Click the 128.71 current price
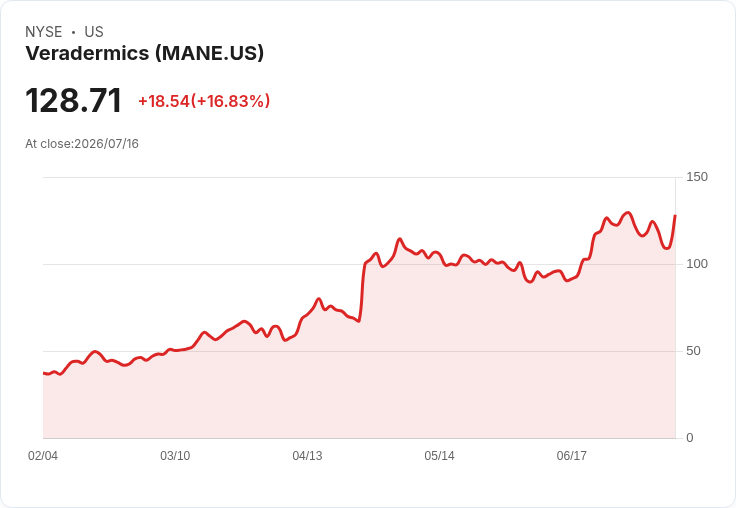 (74, 100)
